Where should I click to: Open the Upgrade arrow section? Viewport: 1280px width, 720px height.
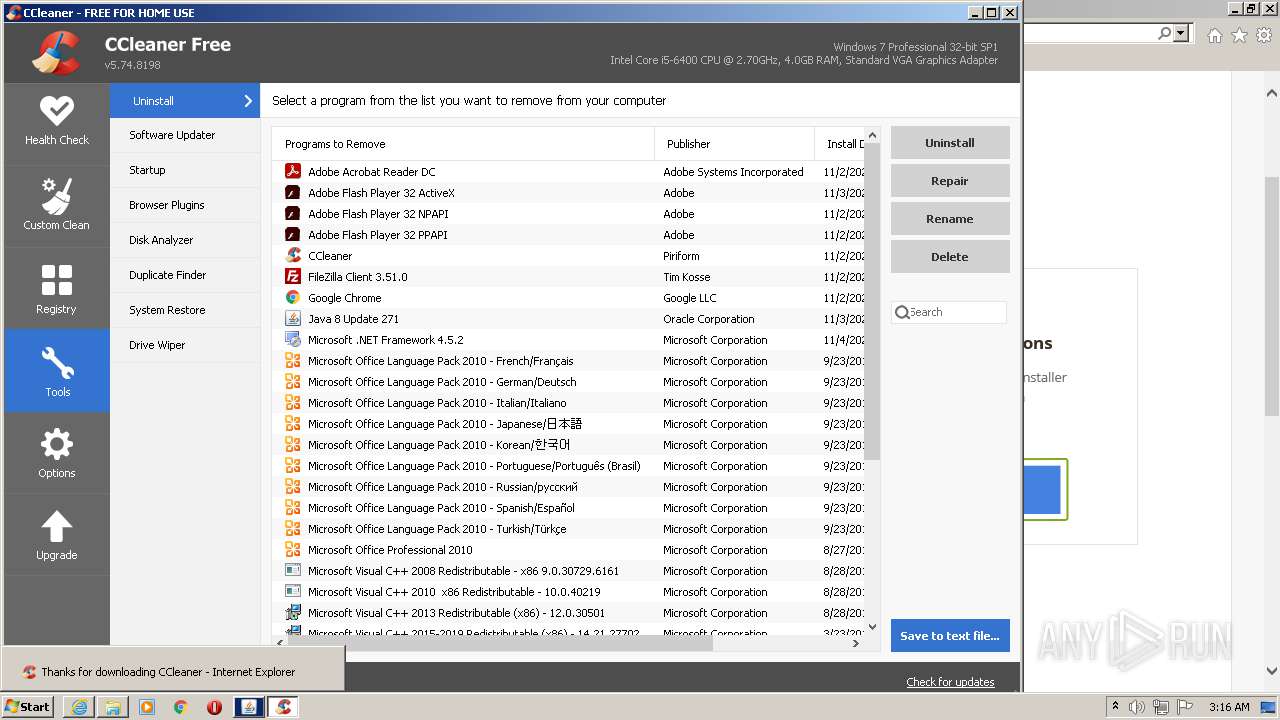(57, 535)
